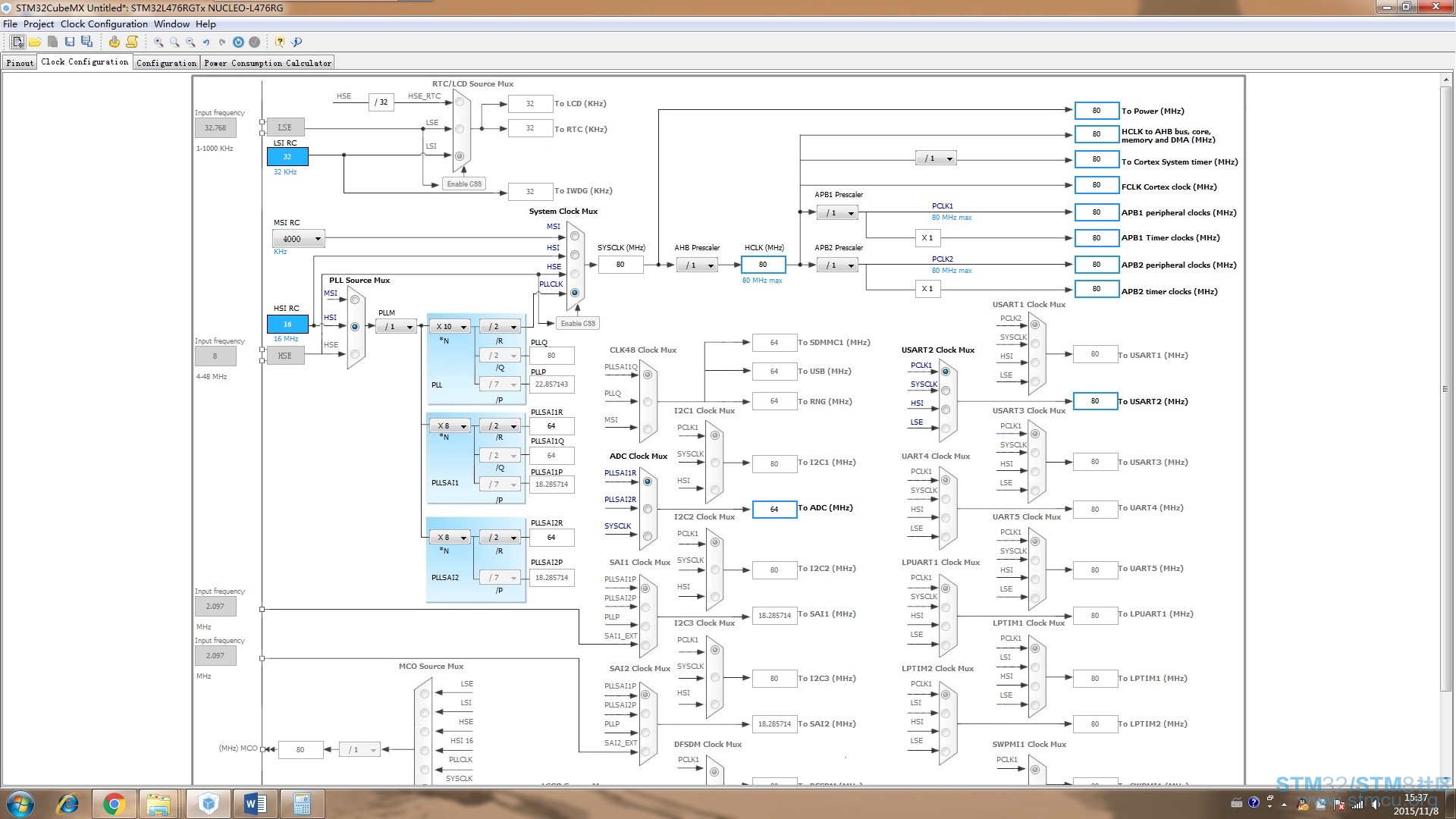Open the Project menu

pos(39,24)
